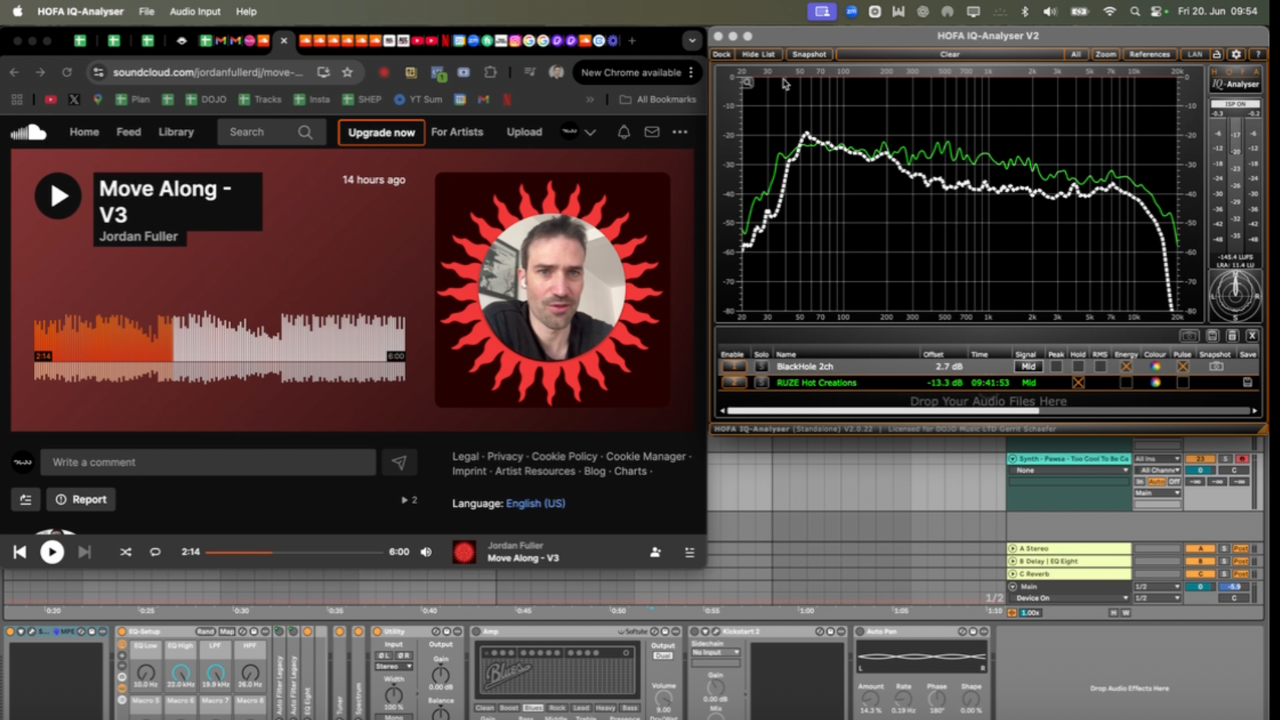Go to SoundCloud Home
The width and height of the screenshot is (1280, 720).
(84, 132)
